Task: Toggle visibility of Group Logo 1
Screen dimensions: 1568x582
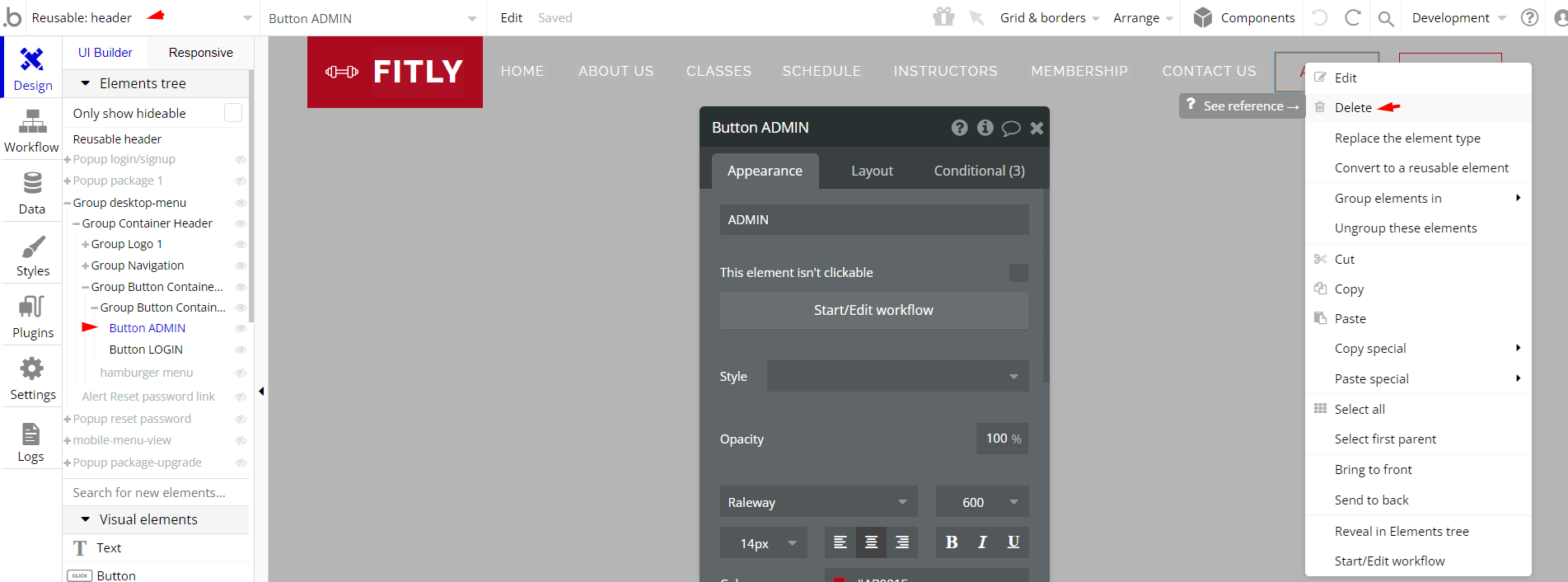Action: coord(241,244)
